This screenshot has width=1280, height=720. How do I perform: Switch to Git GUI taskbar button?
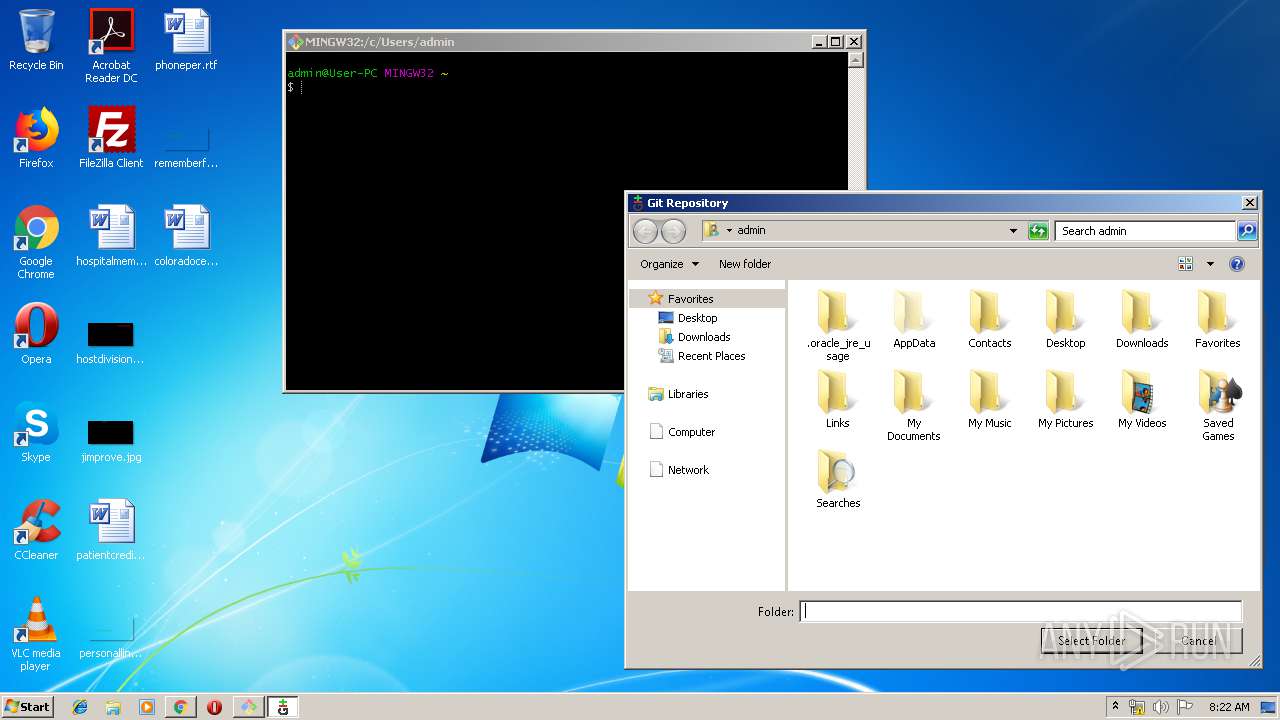tap(283, 707)
